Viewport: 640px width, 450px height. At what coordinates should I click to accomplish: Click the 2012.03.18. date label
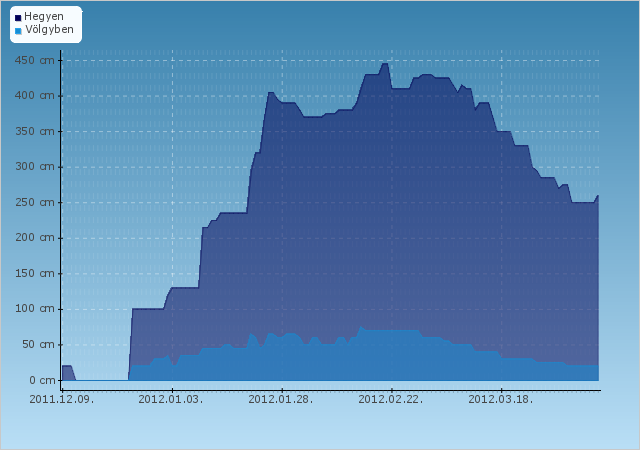(500, 399)
